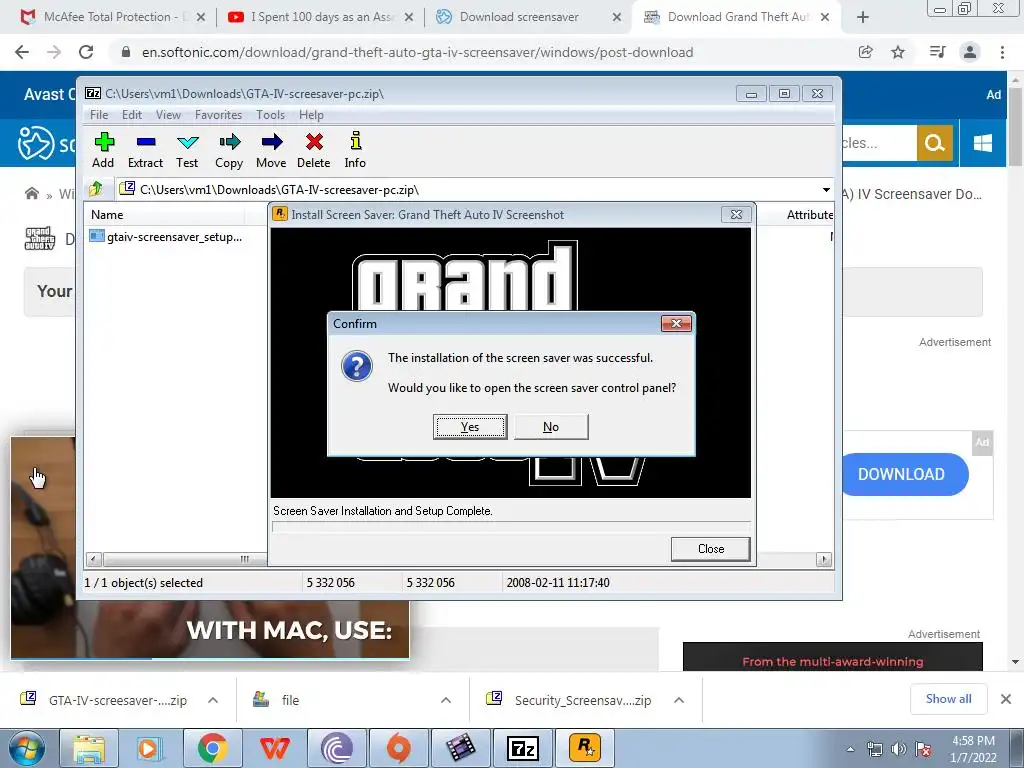The height and width of the screenshot is (768, 1024).
Task: Open the 7-Zip taskbar button
Action: (523, 748)
